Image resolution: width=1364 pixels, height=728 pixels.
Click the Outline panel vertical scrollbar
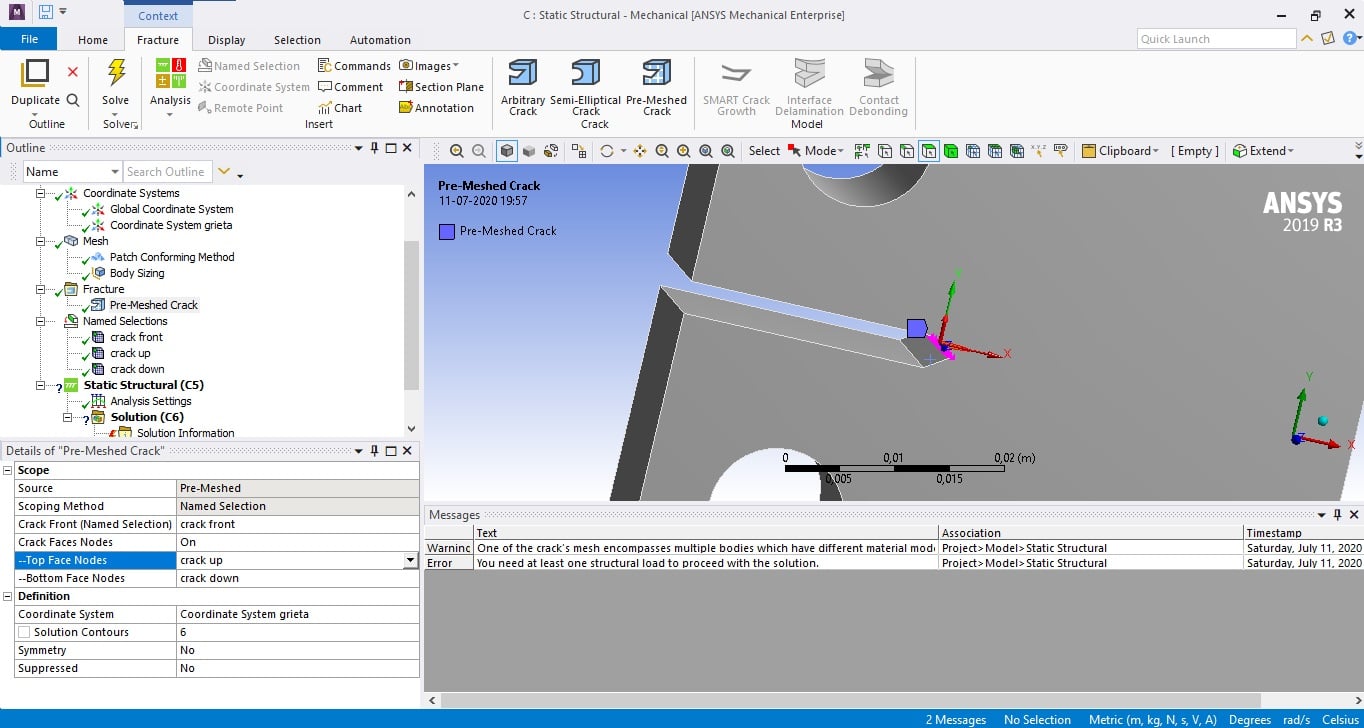coord(411,314)
